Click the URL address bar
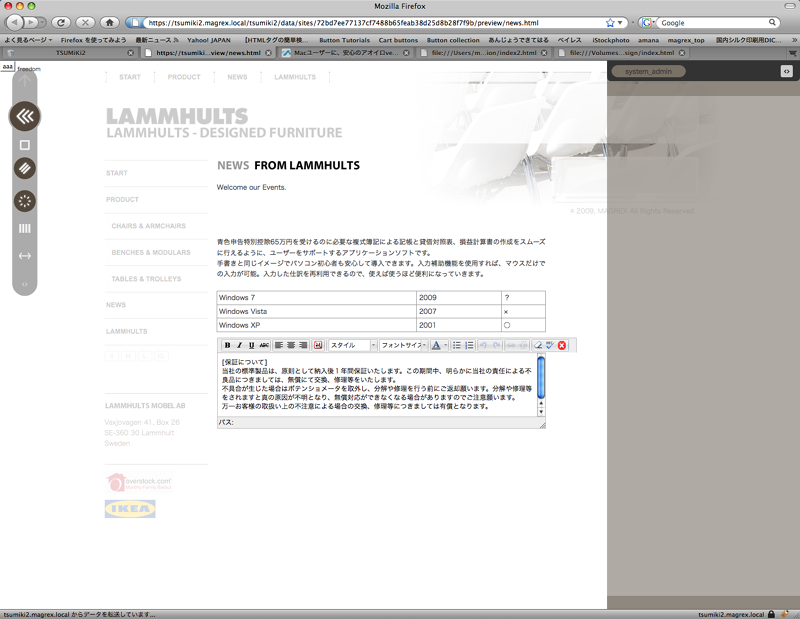 click(375, 23)
